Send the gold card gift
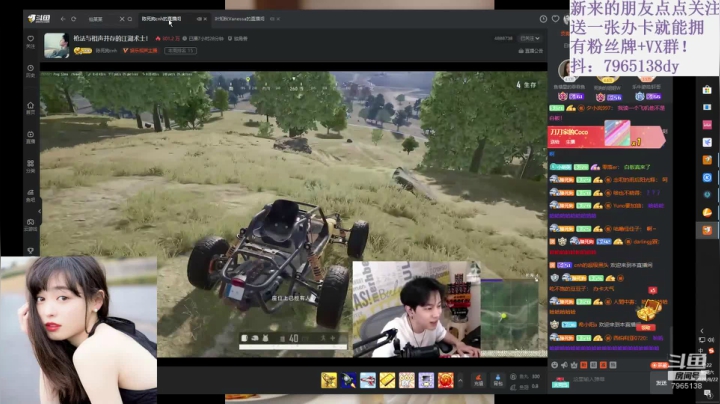This screenshot has height=404, width=720. tap(387, 380)
